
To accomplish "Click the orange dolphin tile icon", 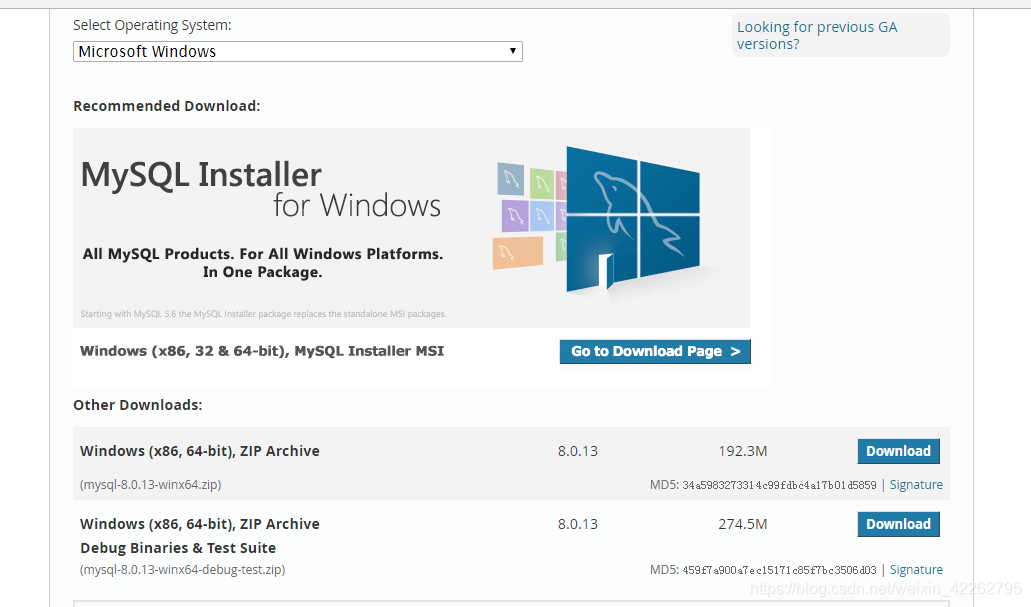I will click(517, 254).
